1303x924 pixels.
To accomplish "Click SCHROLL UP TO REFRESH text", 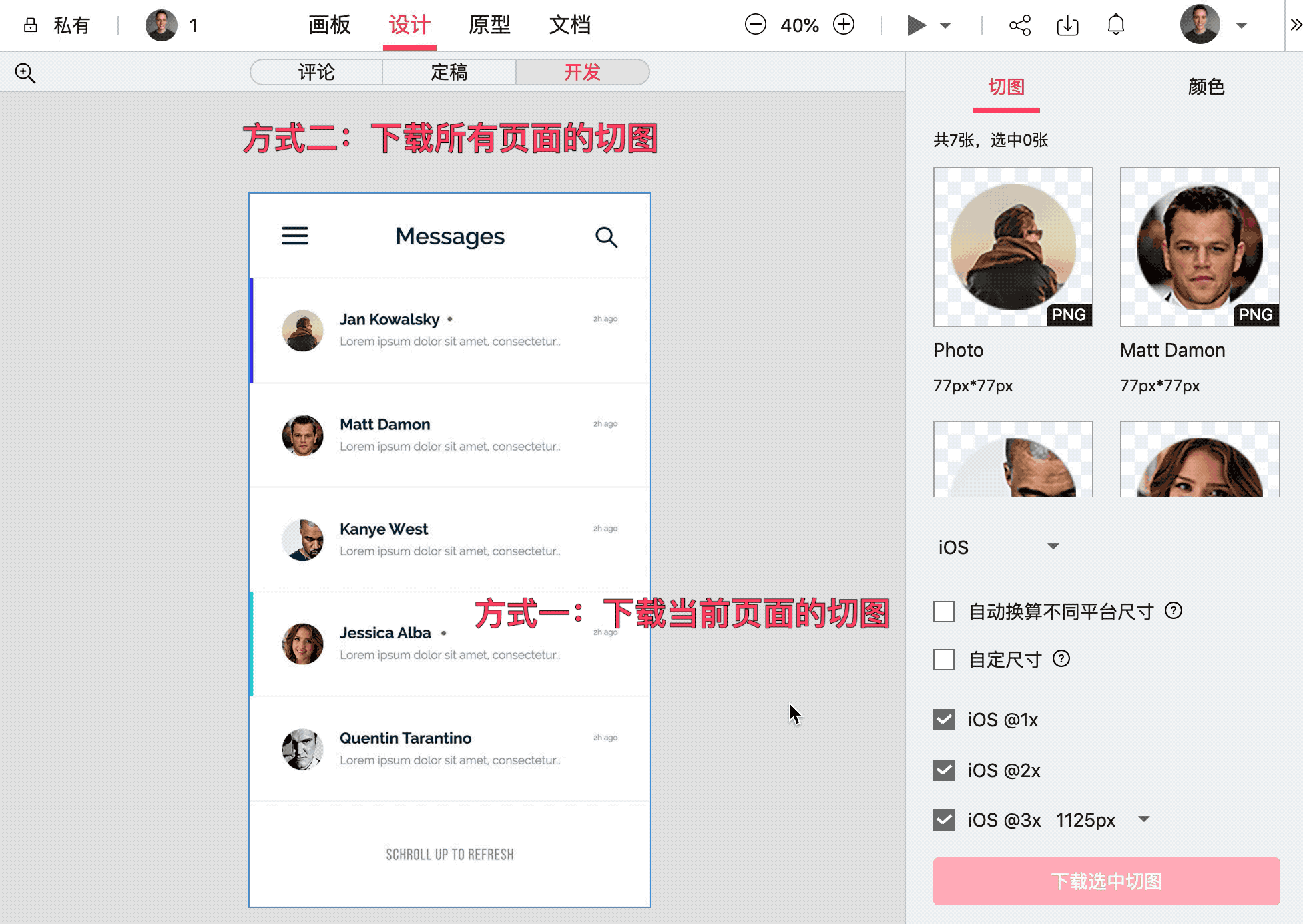I will [x=450, y=855].
